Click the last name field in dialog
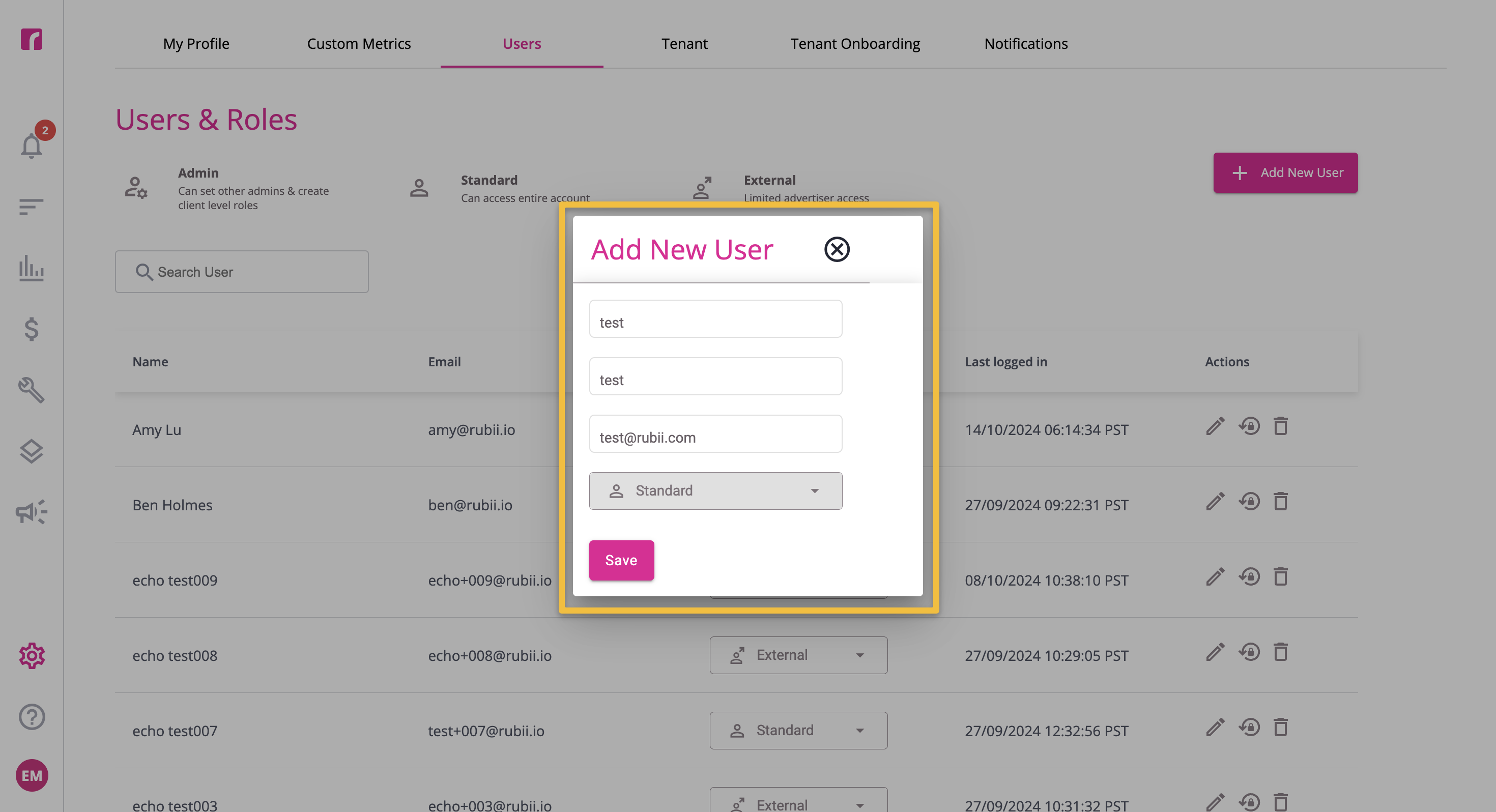 (x=715, y=376)
